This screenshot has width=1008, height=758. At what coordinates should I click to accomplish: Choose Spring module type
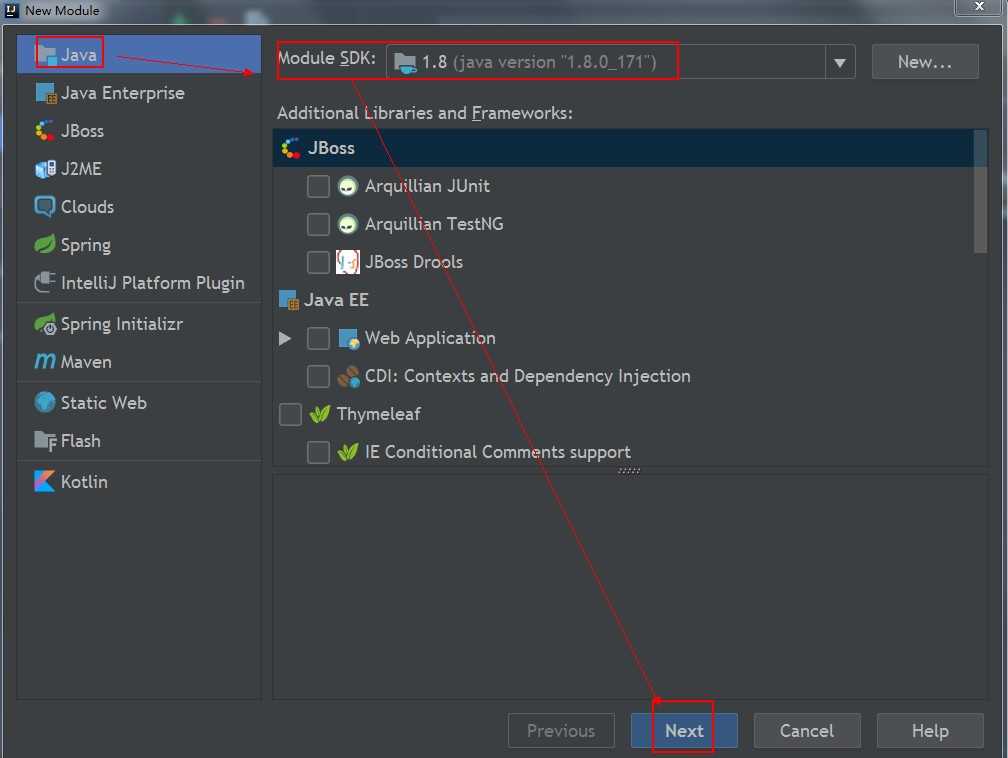pyautogui.click(x=139, y=244)
